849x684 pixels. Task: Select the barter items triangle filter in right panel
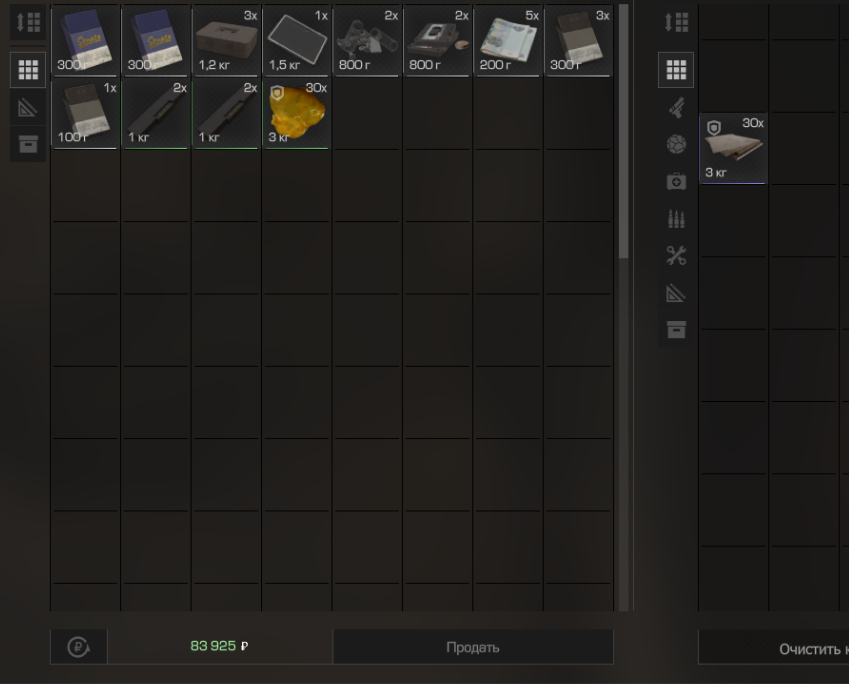pos(676,293)
